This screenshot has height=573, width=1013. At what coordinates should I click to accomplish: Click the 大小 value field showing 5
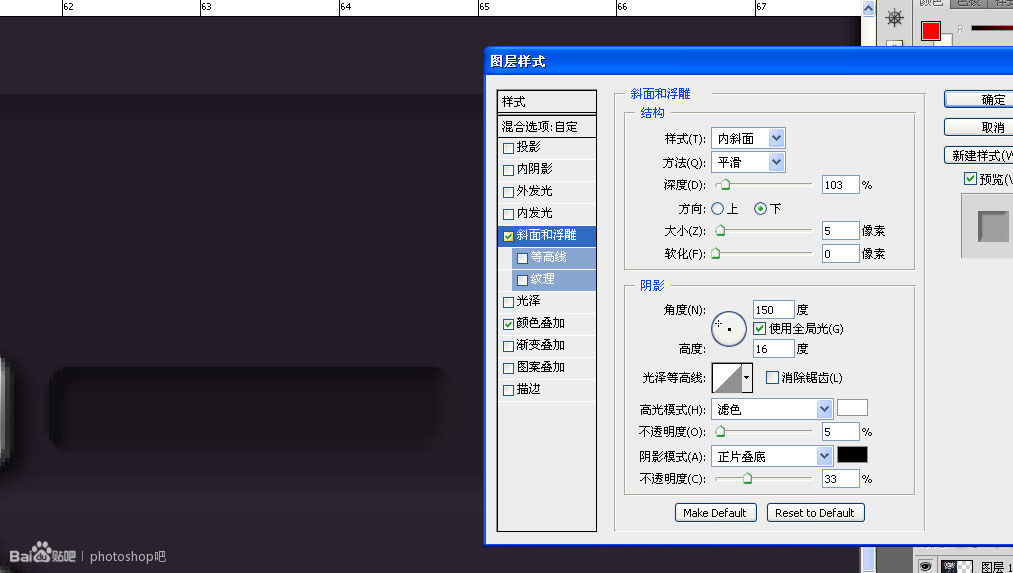(841, 231)
